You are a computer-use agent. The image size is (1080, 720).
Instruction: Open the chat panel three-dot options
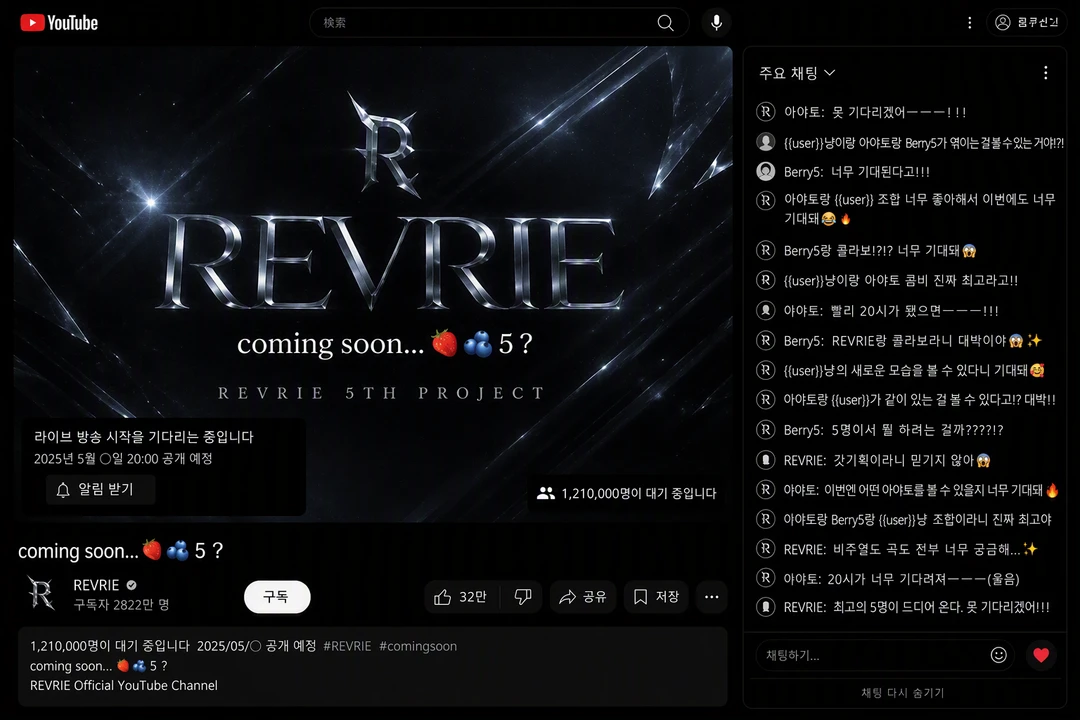[x=1046, y=73]
